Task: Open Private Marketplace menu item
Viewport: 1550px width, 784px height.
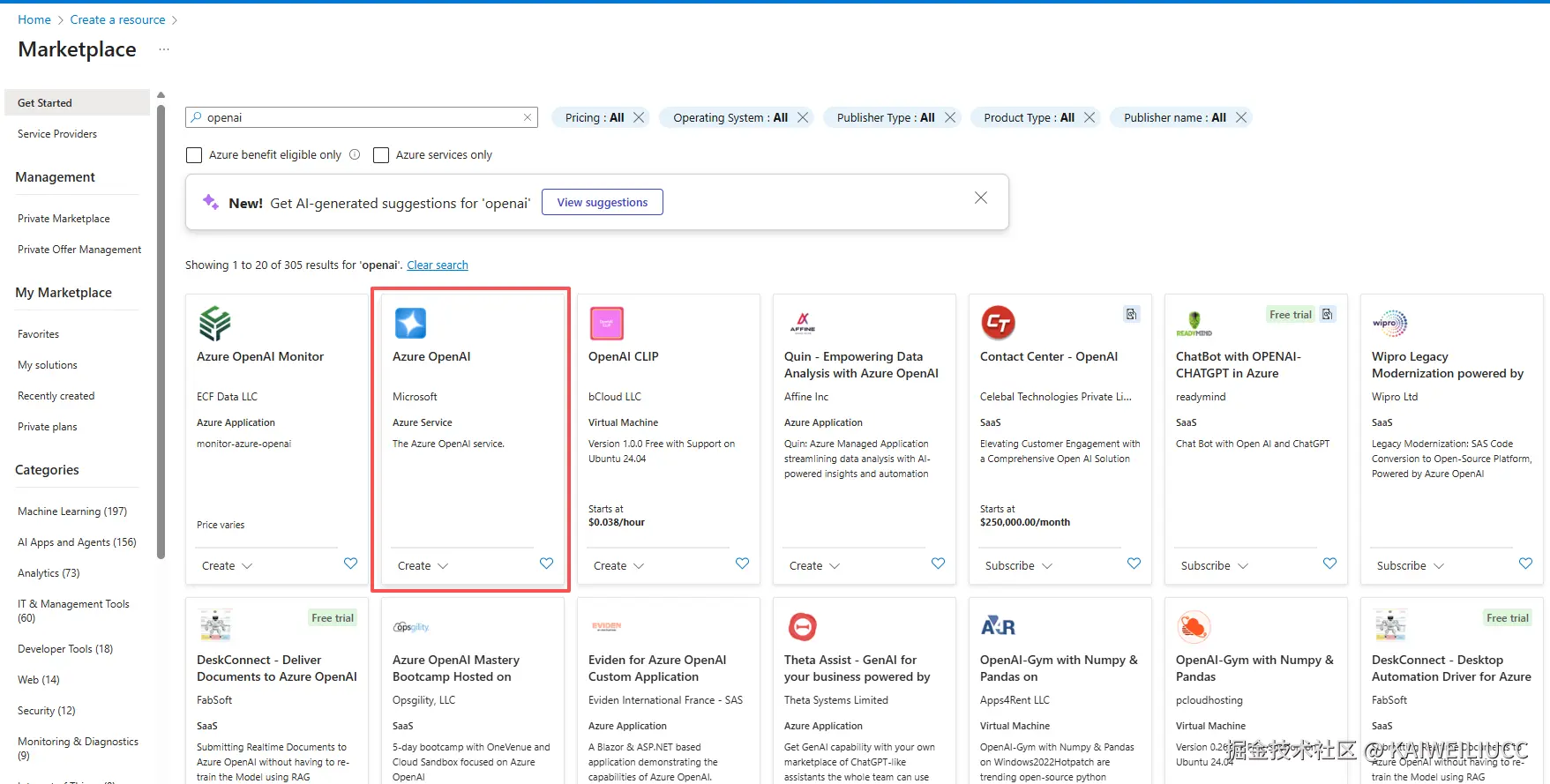Action: click(x=64, y=219)
